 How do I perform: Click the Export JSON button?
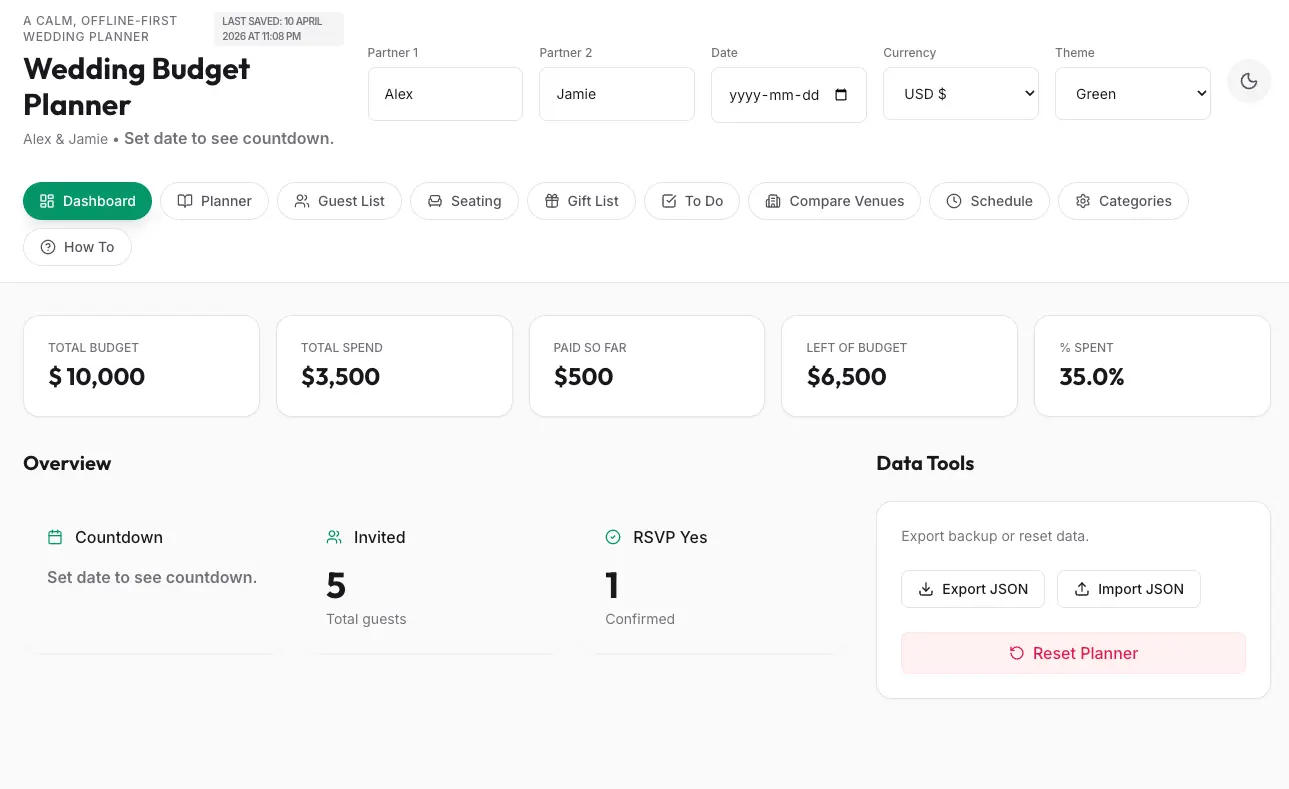tap(973, 589)
